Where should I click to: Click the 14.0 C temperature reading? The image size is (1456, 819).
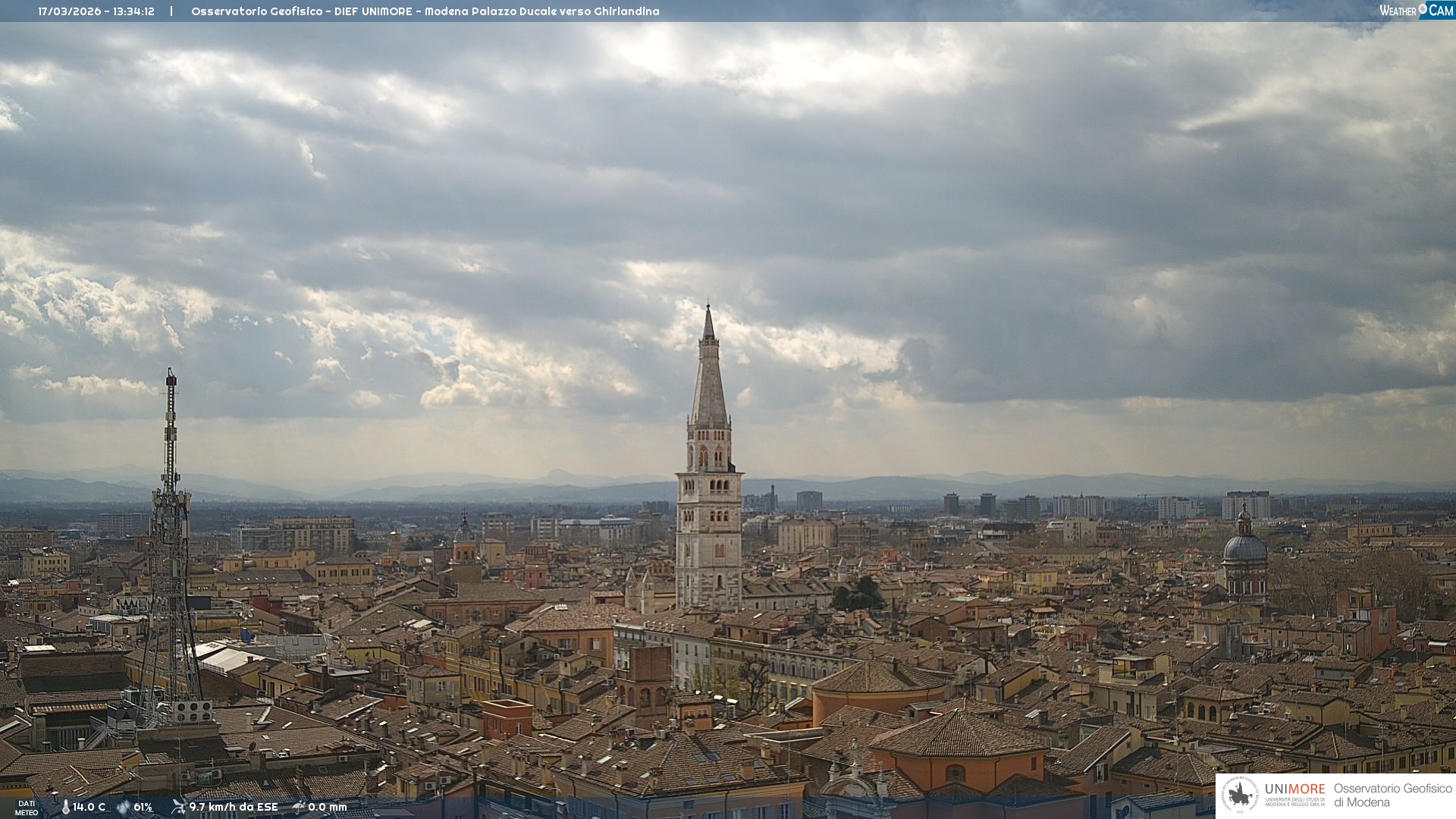point(89,807)
